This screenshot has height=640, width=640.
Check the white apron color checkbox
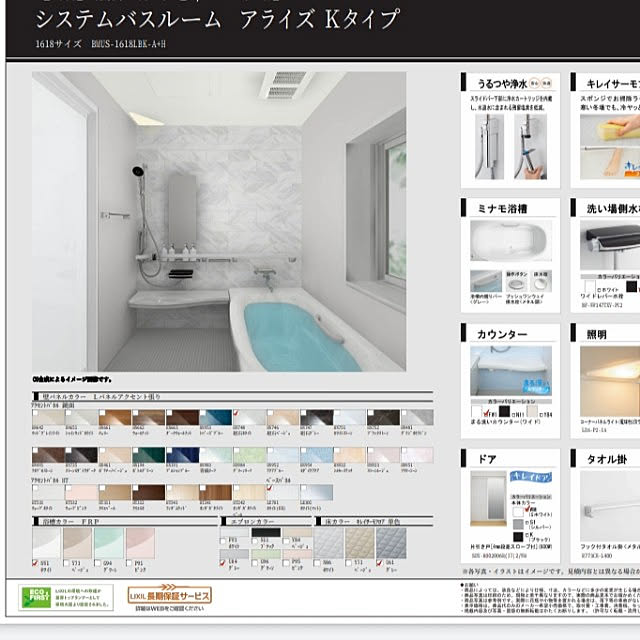(x=223, y=541)
